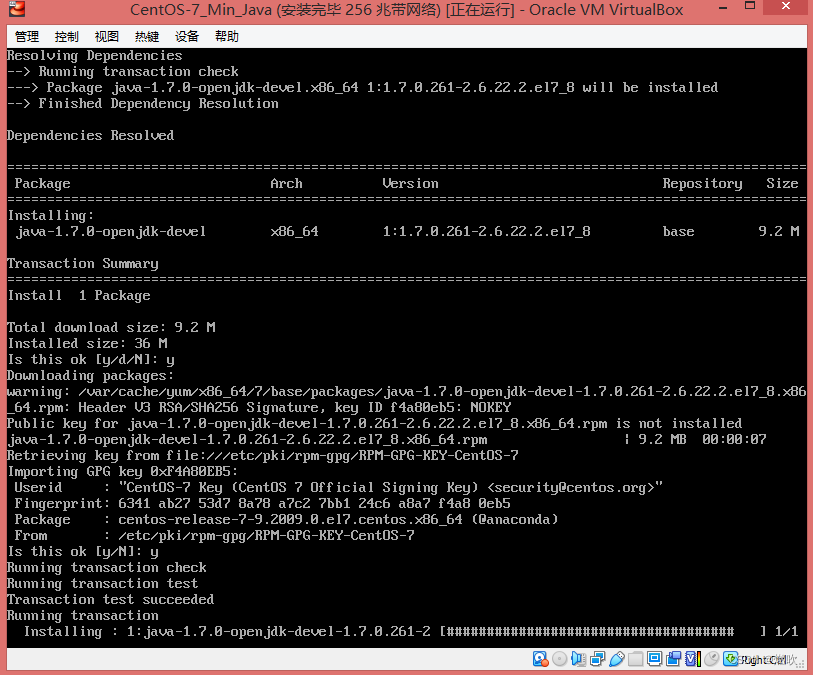Click the shared folders status icon
This screenshot has height=675, width=813.
point(635,659)
